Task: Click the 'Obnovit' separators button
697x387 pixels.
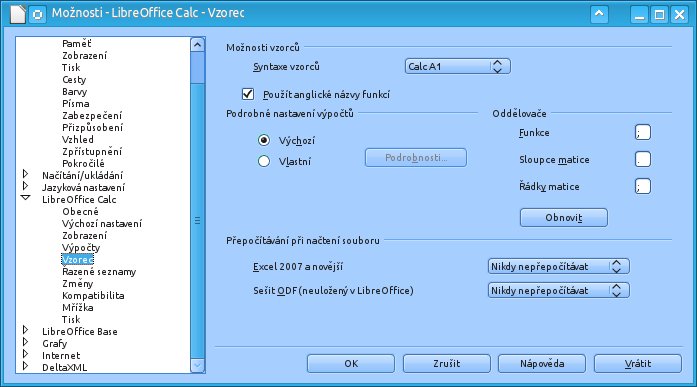Action: pos(564,218)
